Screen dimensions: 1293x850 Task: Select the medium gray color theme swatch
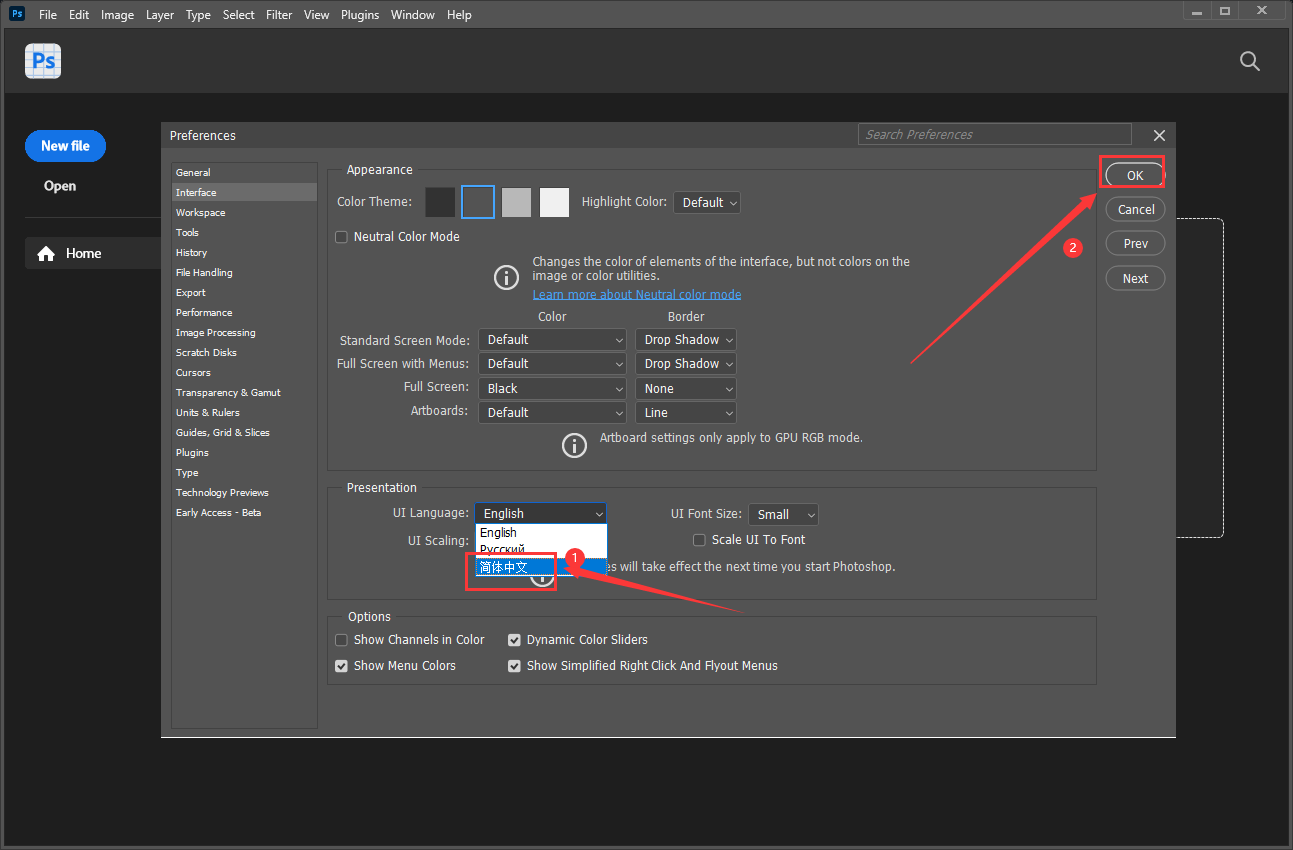tap(516, 202)
